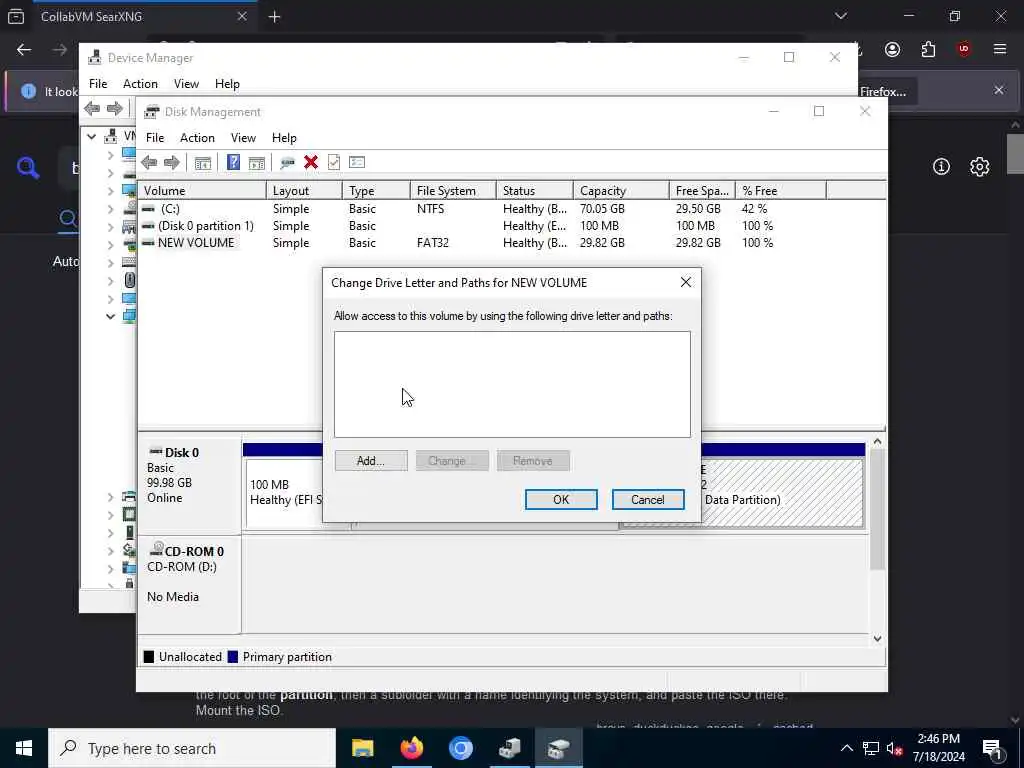Open the notification center icon

(993, 748)
